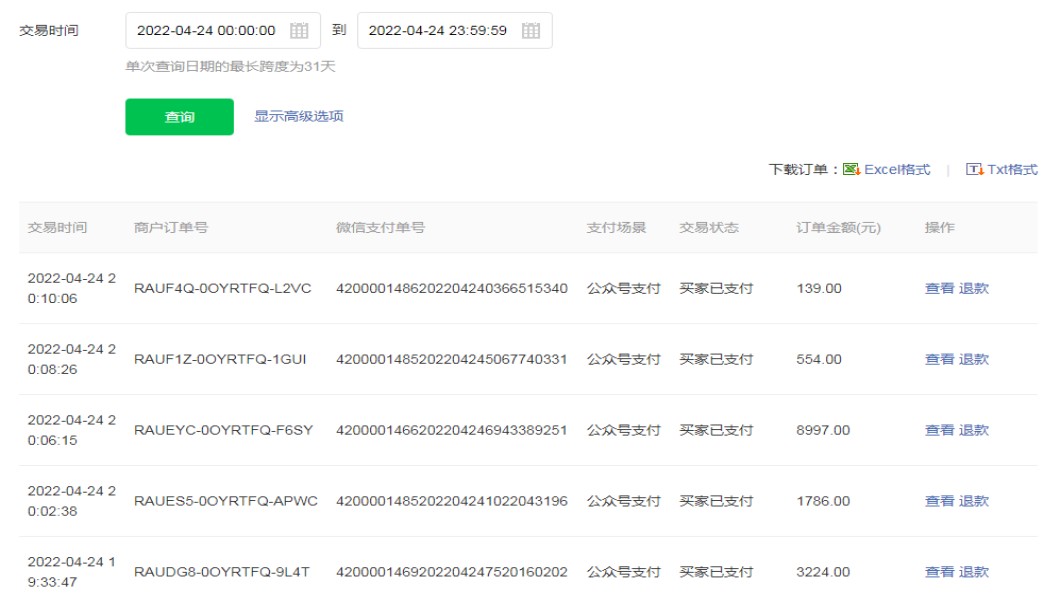Click 退款 for the 3224.00 order
The height and width of the screenshot is (605, 1043).
tap(974, 572)
